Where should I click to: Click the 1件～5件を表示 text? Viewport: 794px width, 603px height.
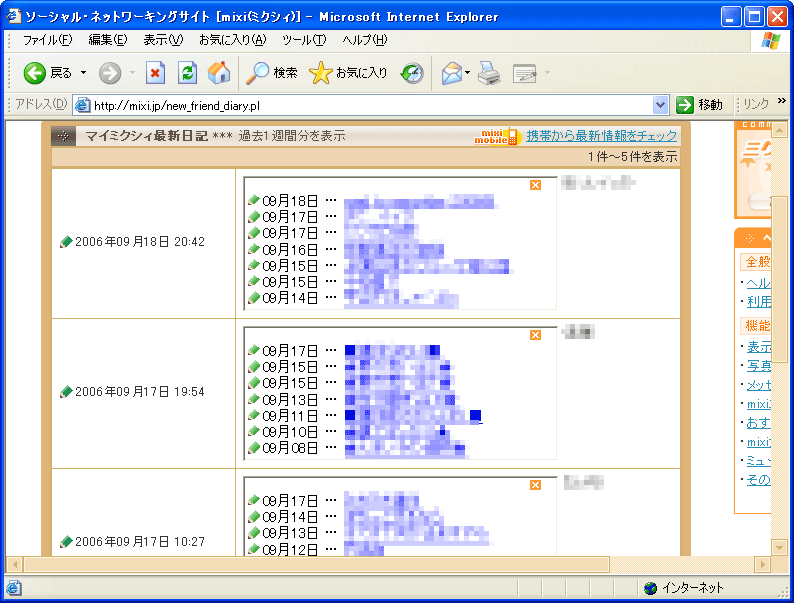632,157
